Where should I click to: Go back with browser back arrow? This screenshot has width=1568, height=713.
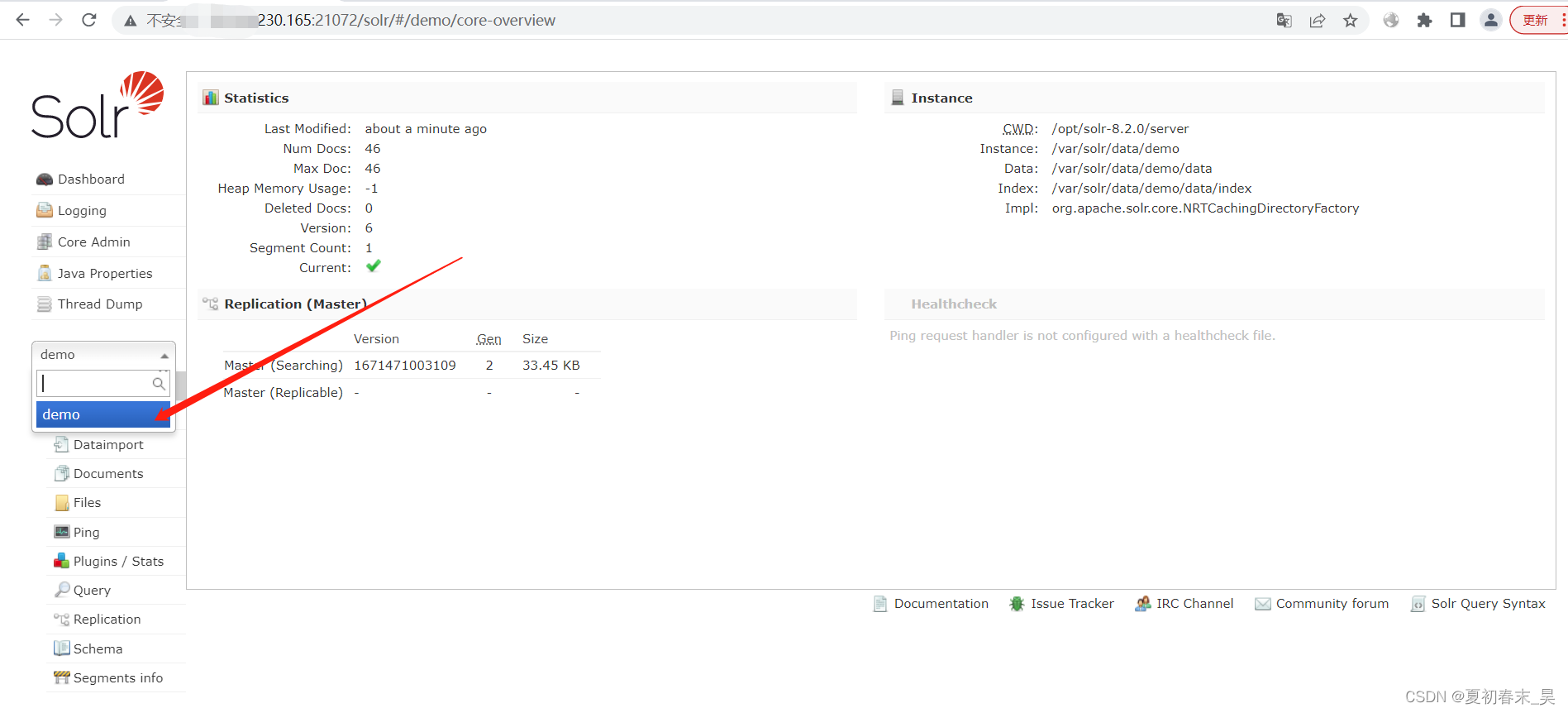[22, 20]
